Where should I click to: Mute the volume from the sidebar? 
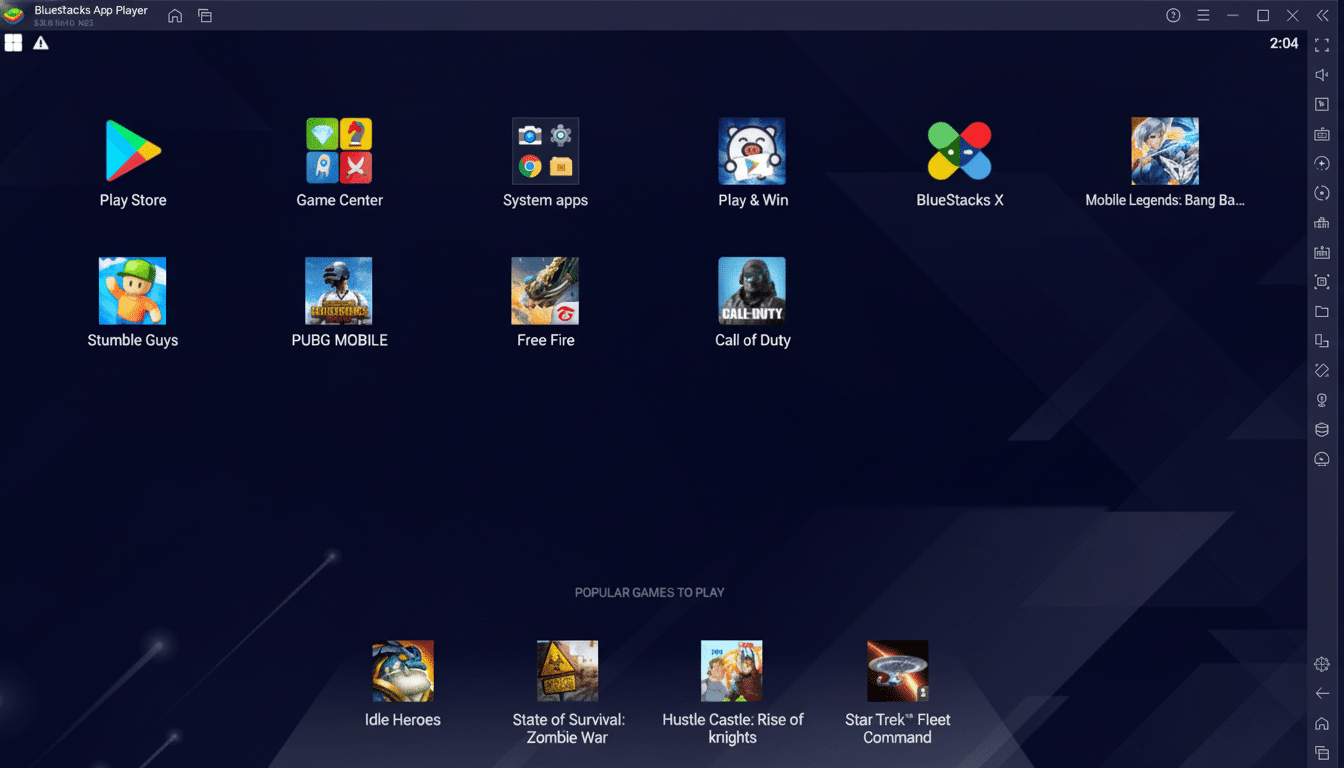[1321, 74]
